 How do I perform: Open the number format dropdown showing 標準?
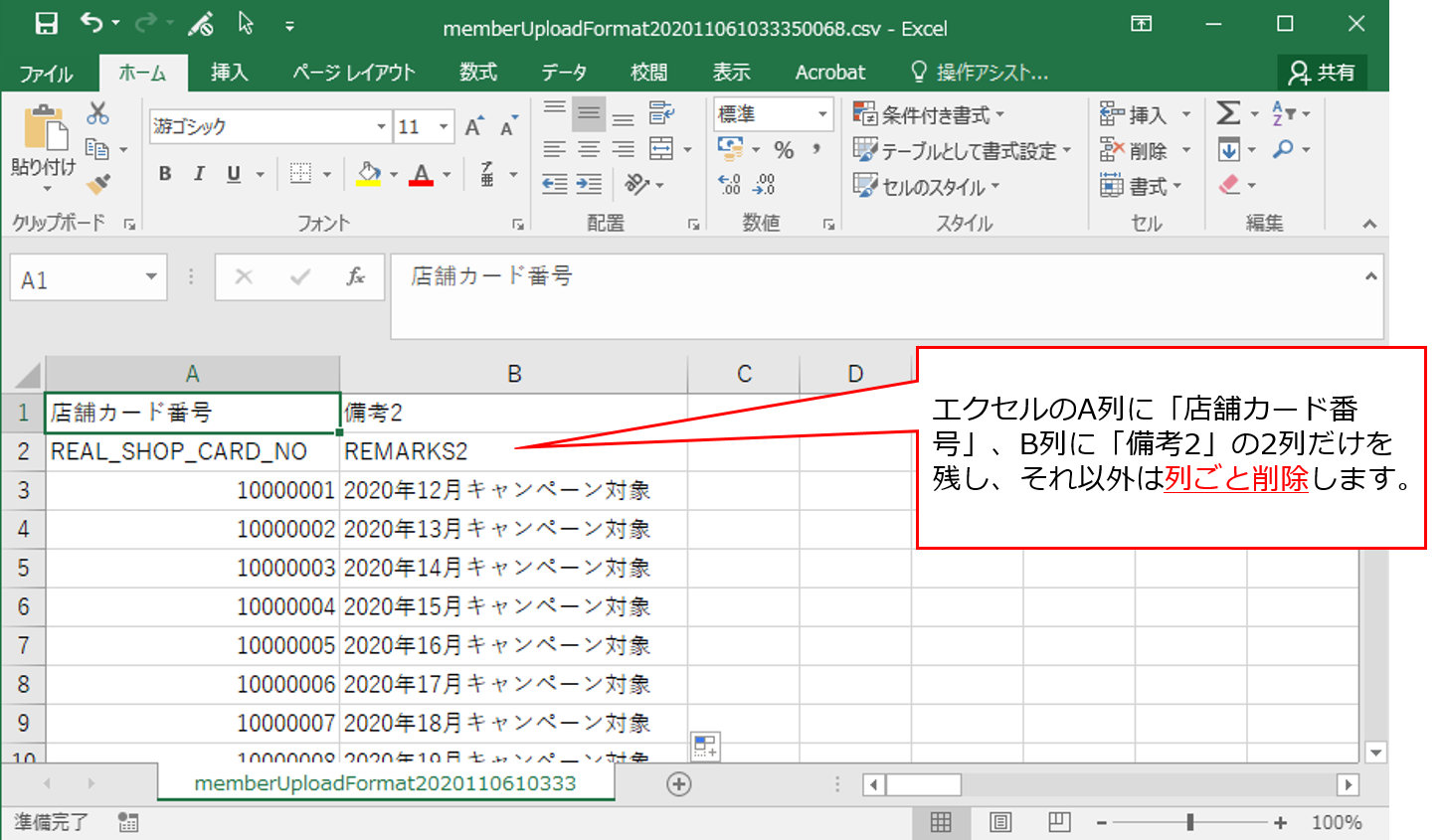[822, 114]
